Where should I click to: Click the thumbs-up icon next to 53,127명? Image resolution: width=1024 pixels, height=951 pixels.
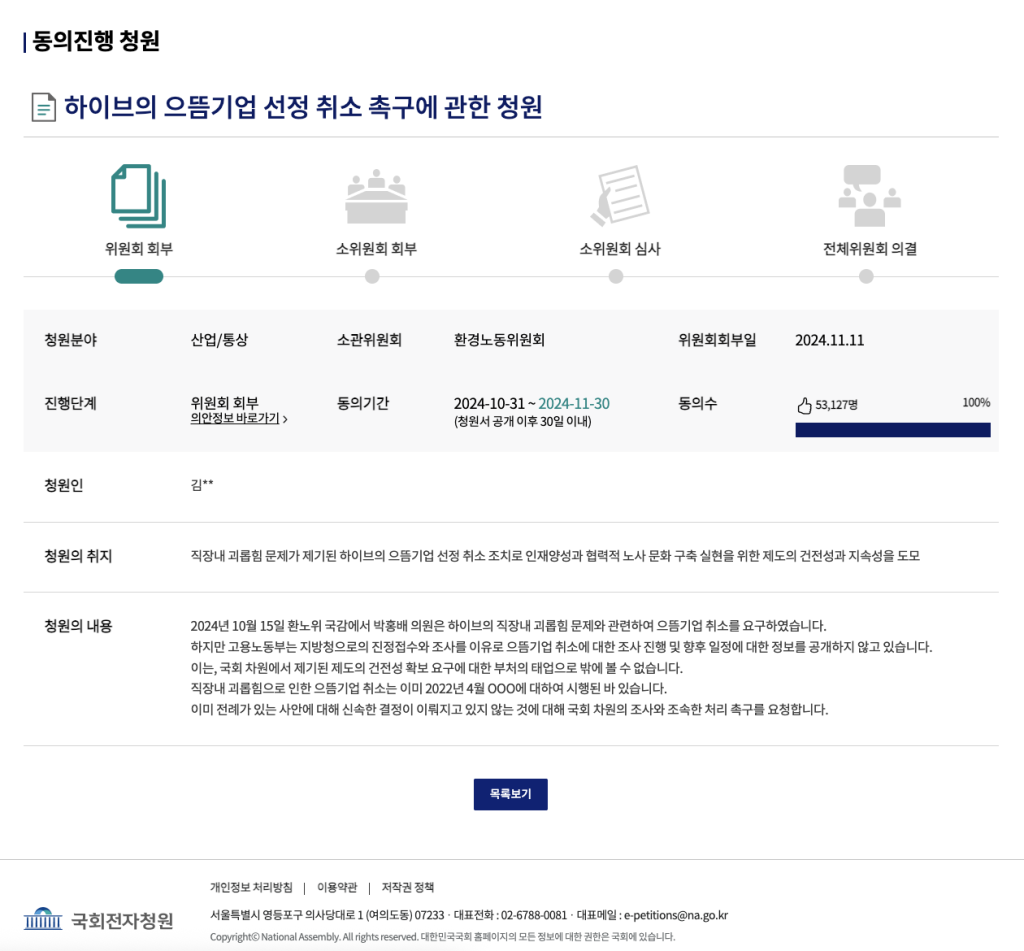(x=804, y=406)
